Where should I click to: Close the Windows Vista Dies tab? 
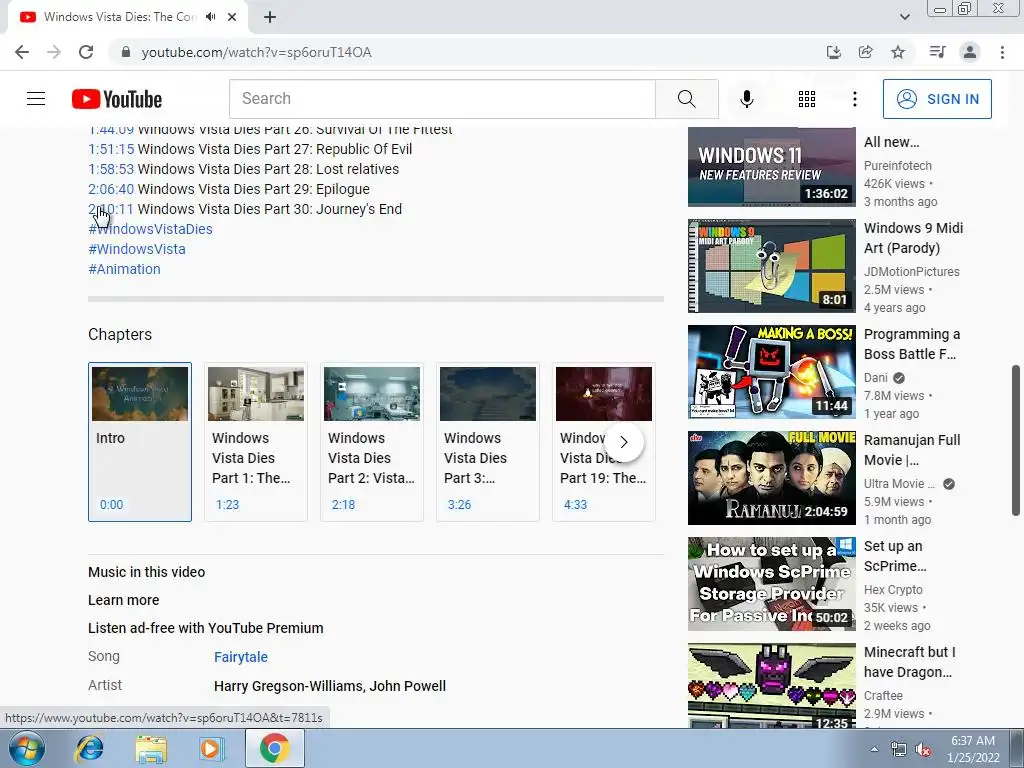click(x=232, y=18)
